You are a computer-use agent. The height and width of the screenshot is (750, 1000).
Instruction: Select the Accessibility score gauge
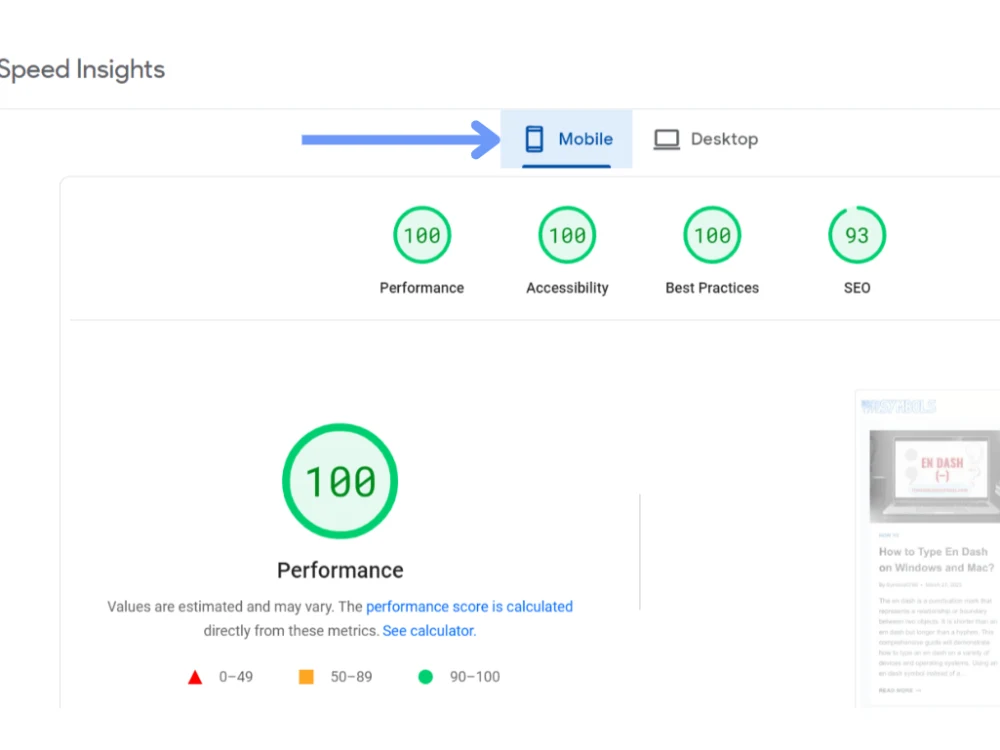(x=567, y=235)
